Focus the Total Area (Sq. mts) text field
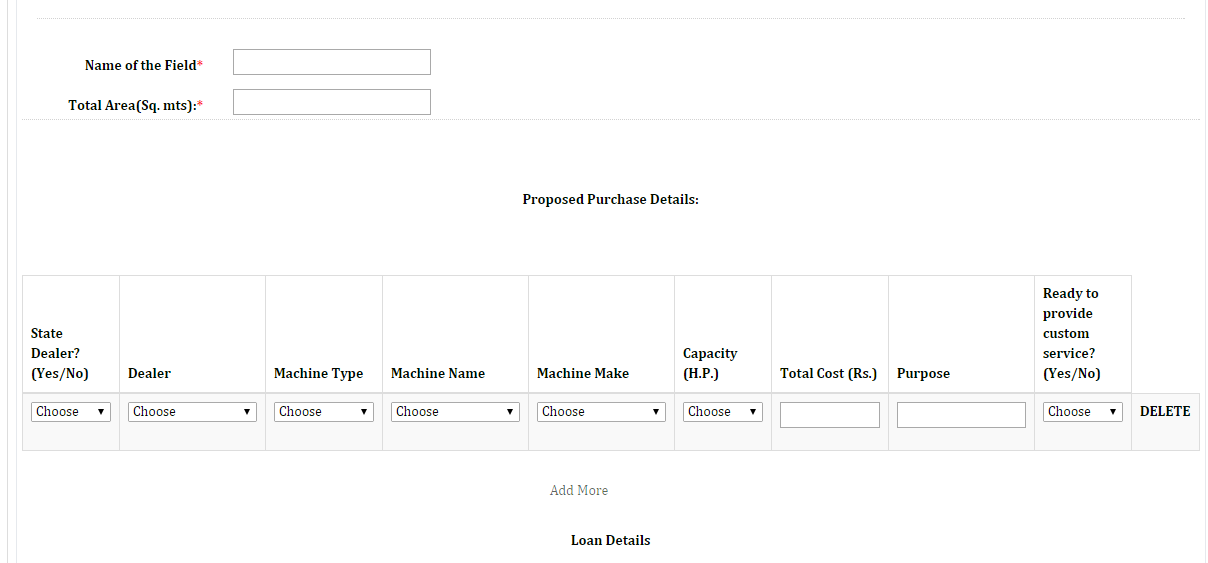Image resolution: width=1208 pixels, height=563 pixels. coord(332,102)
